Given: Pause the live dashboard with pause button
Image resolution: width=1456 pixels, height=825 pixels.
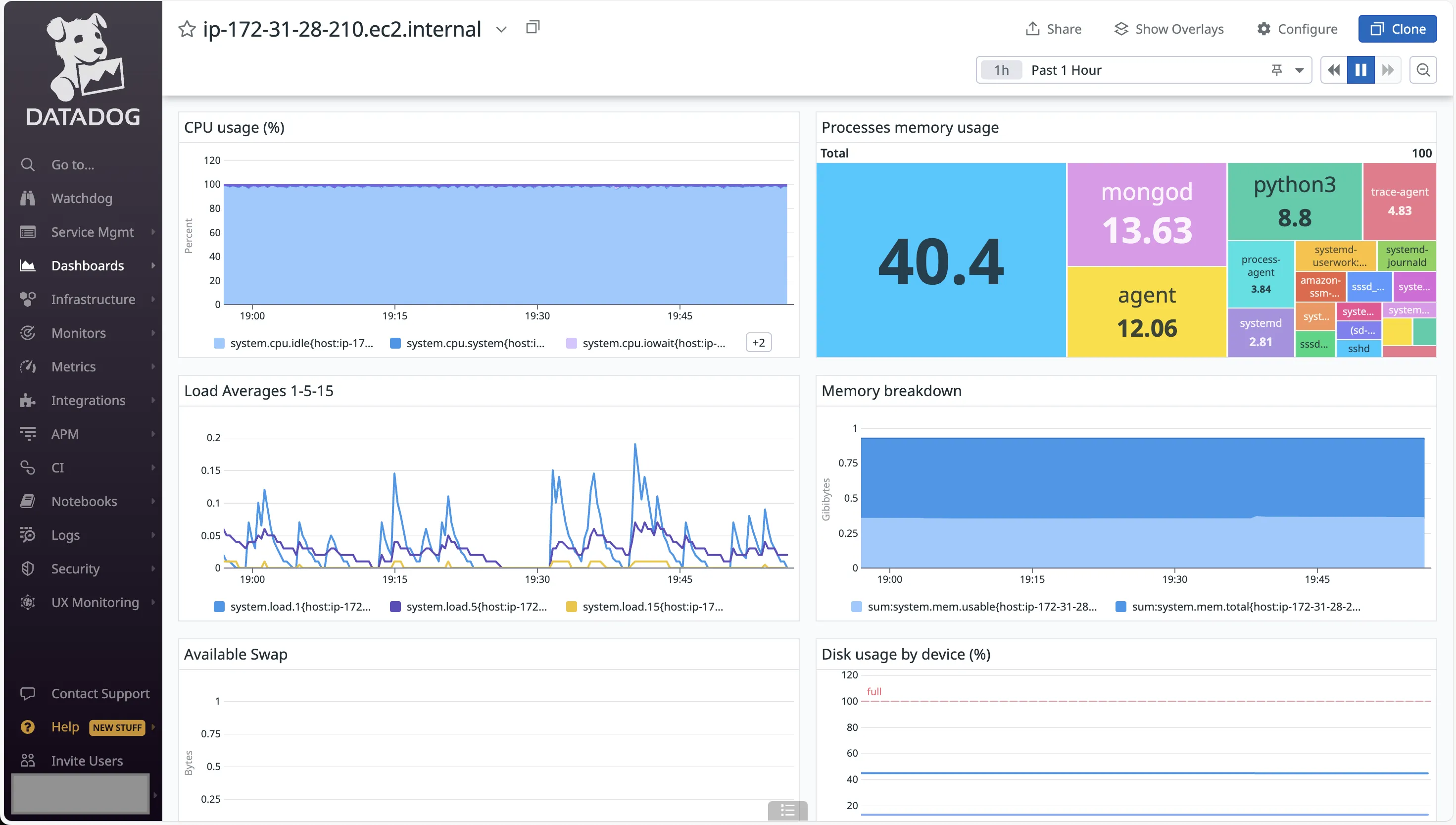Looking at the screenshot, I should click(1361, 70).
